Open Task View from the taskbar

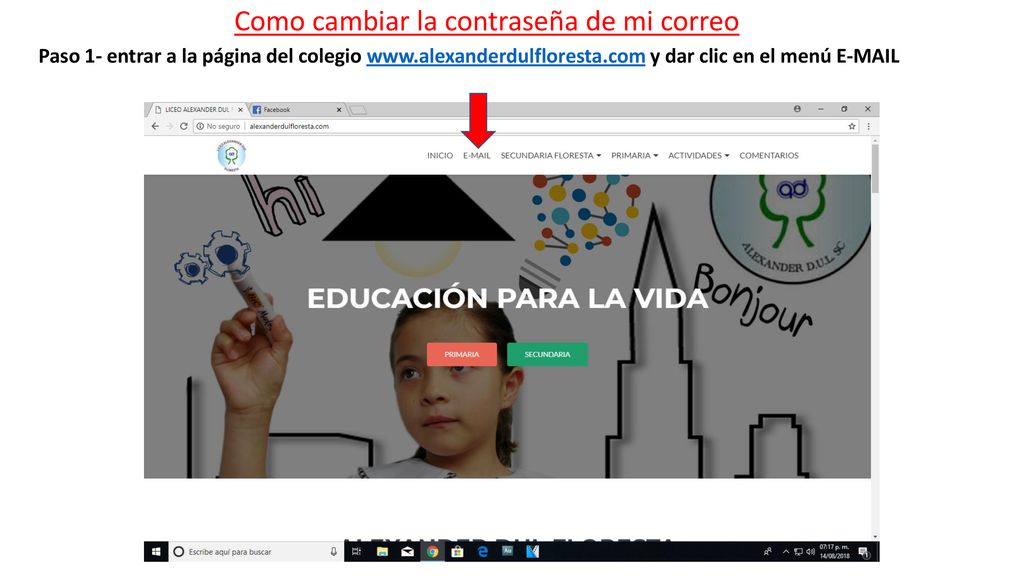(x=356, y=552)
